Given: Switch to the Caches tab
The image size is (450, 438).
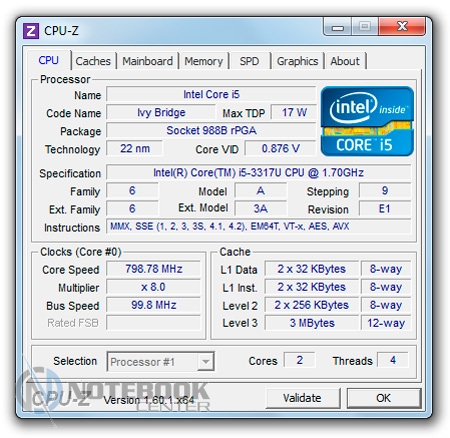Looking at the screenshot, I should [x=93, y=61].
